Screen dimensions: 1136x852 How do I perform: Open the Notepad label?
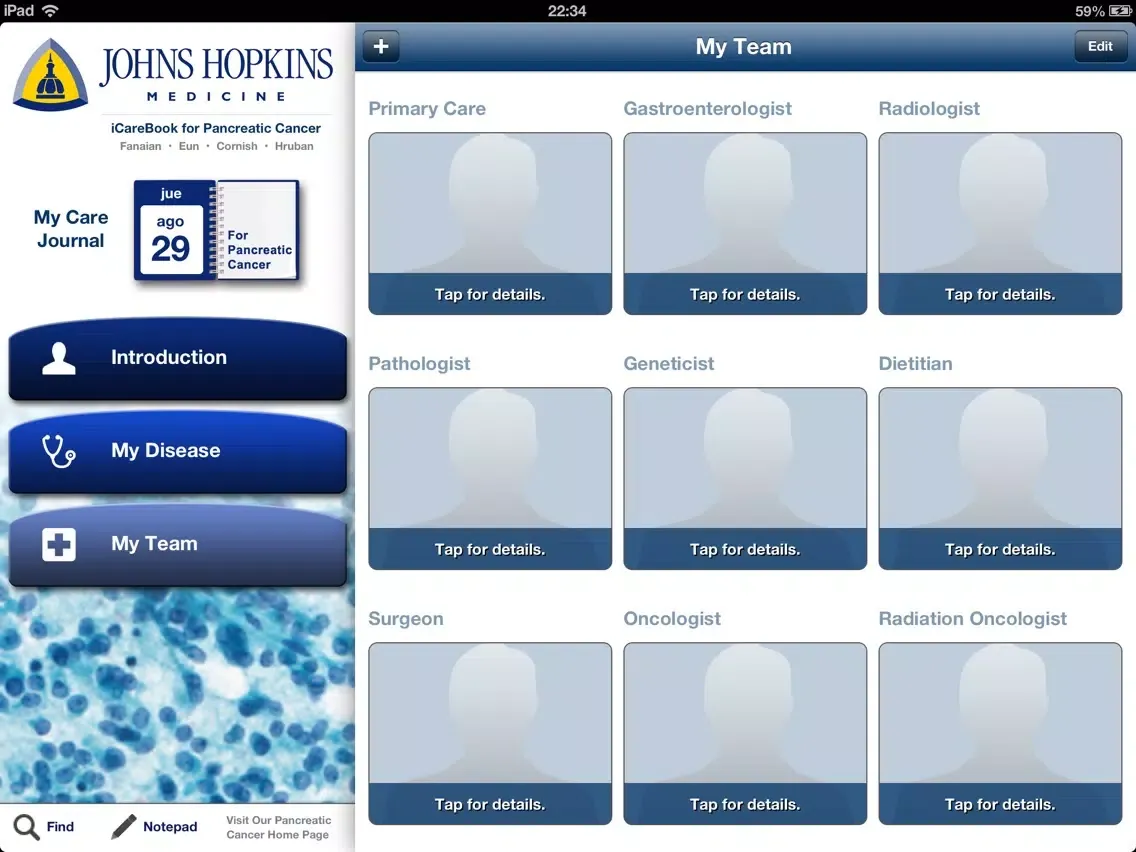[170, 827]
